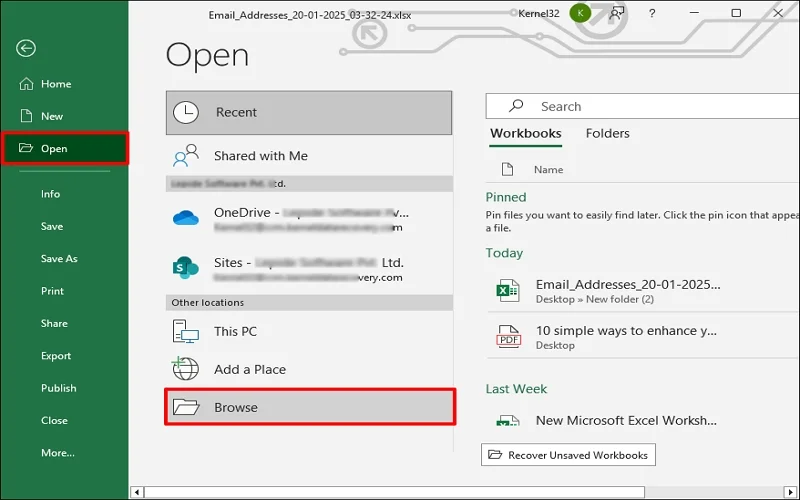Click Recover Unsaved Workbooks button
Image resolution: width=800 pixels, height=500 pixels.
click(568, 455)
